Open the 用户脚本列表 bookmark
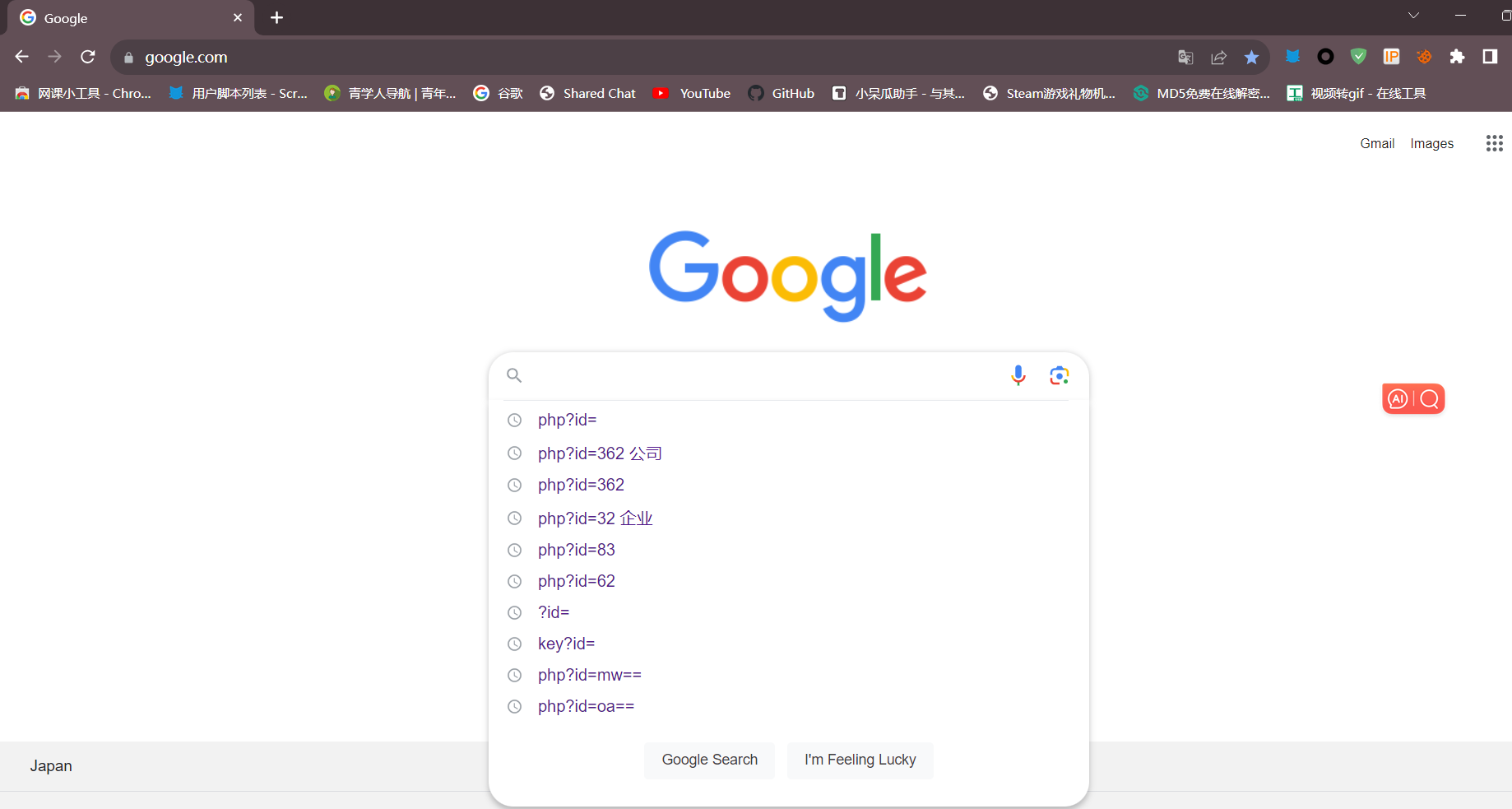Image resolution: width=1512 pixels, height=809 pixels. 238,93
